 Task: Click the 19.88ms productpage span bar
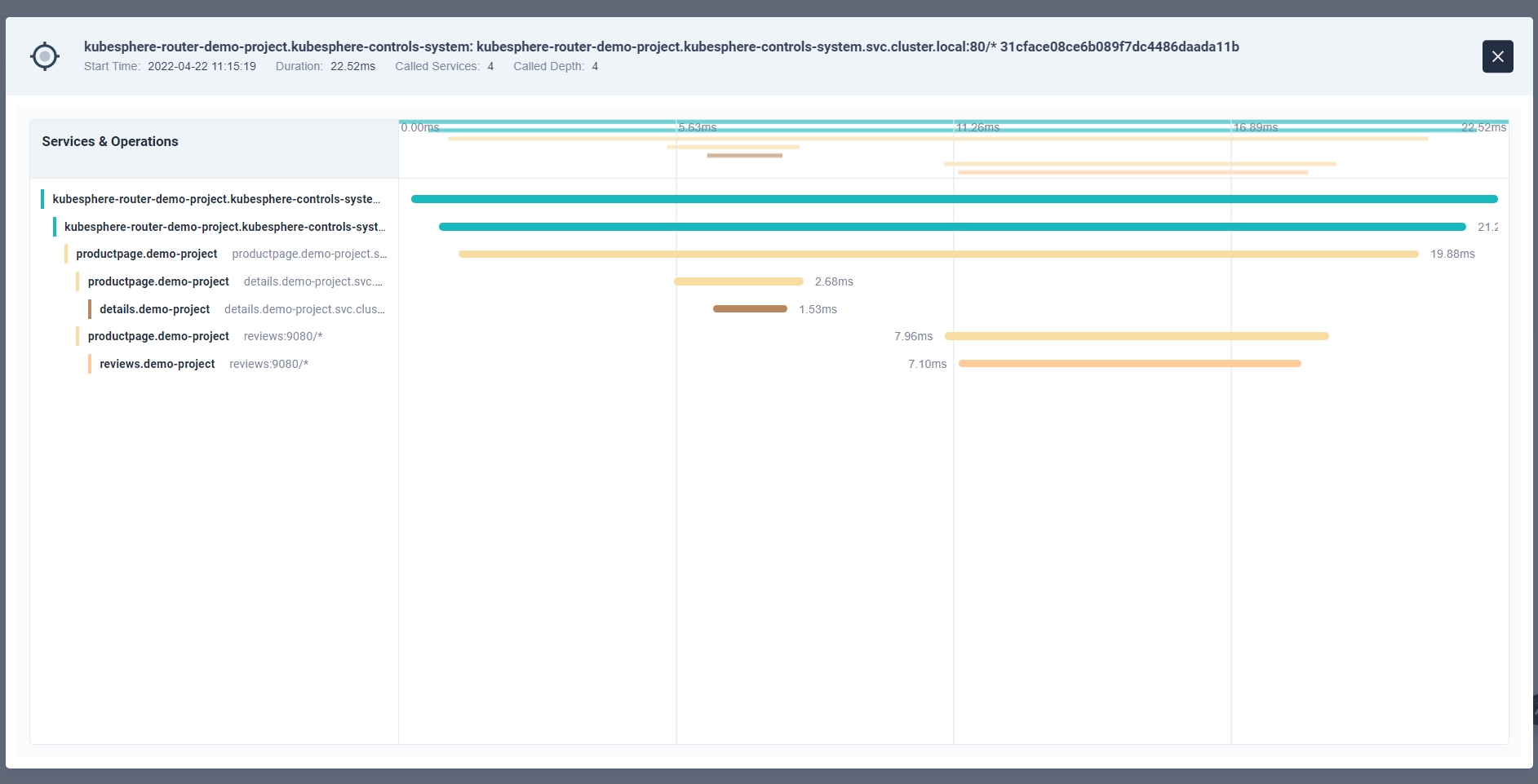[x=938, y=255]
